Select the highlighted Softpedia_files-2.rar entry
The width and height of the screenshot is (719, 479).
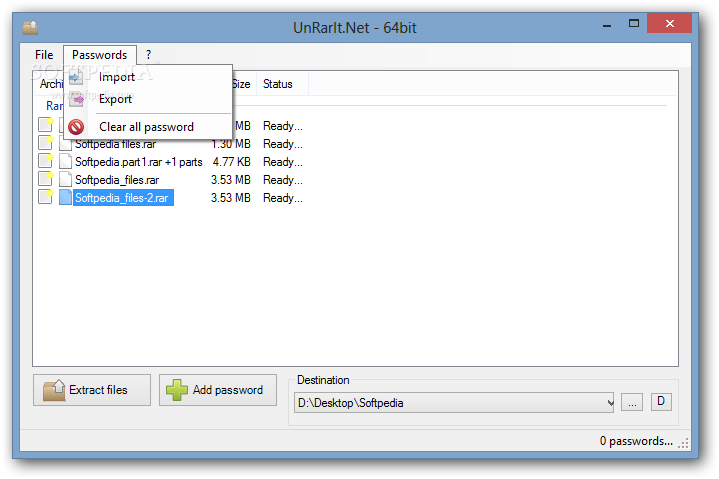coord(123,198)
